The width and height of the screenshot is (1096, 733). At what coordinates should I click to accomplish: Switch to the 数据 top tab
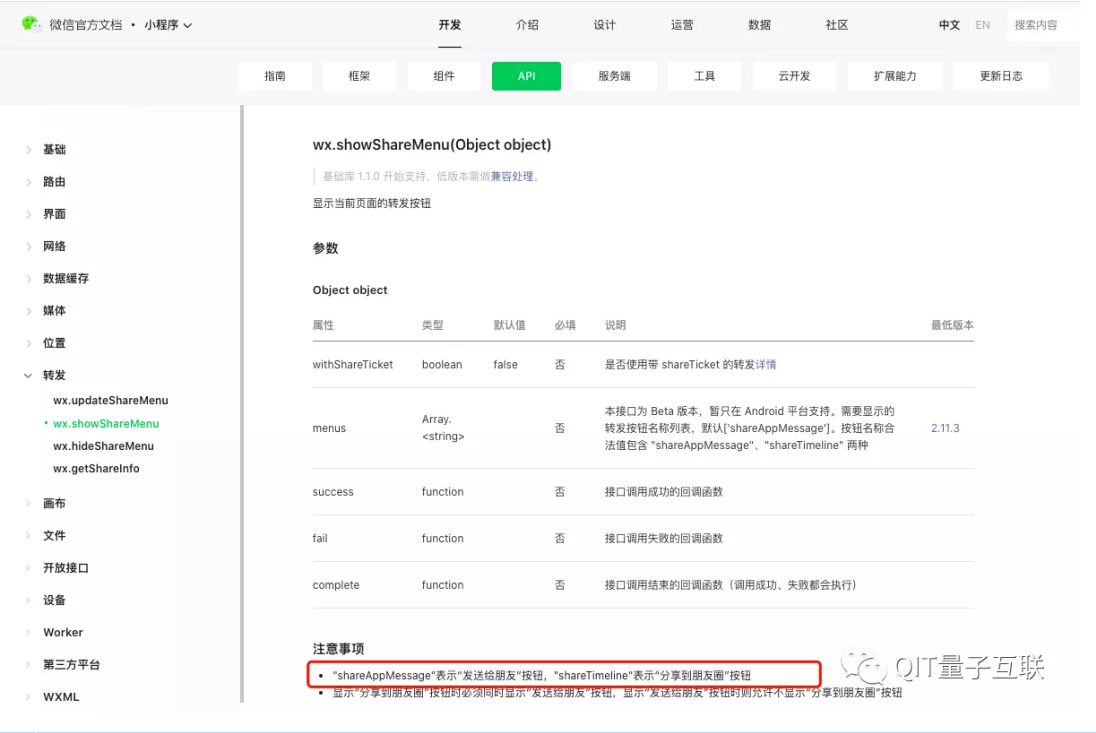(759, 25)
